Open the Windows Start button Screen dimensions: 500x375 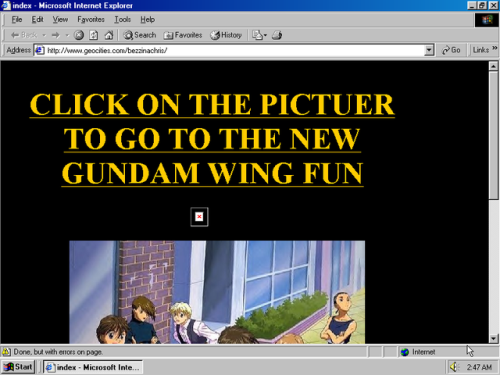18,367
